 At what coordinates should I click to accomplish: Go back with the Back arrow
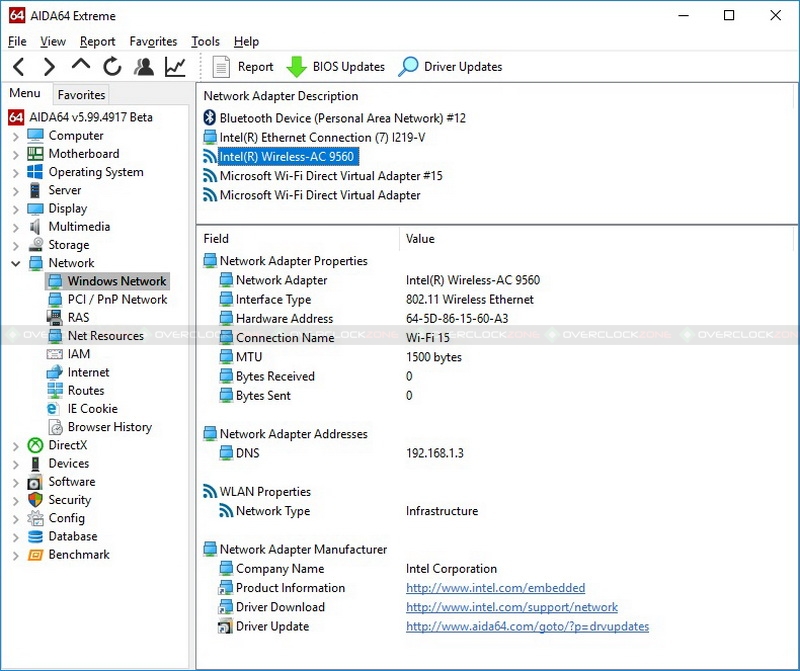click(19, 67)
